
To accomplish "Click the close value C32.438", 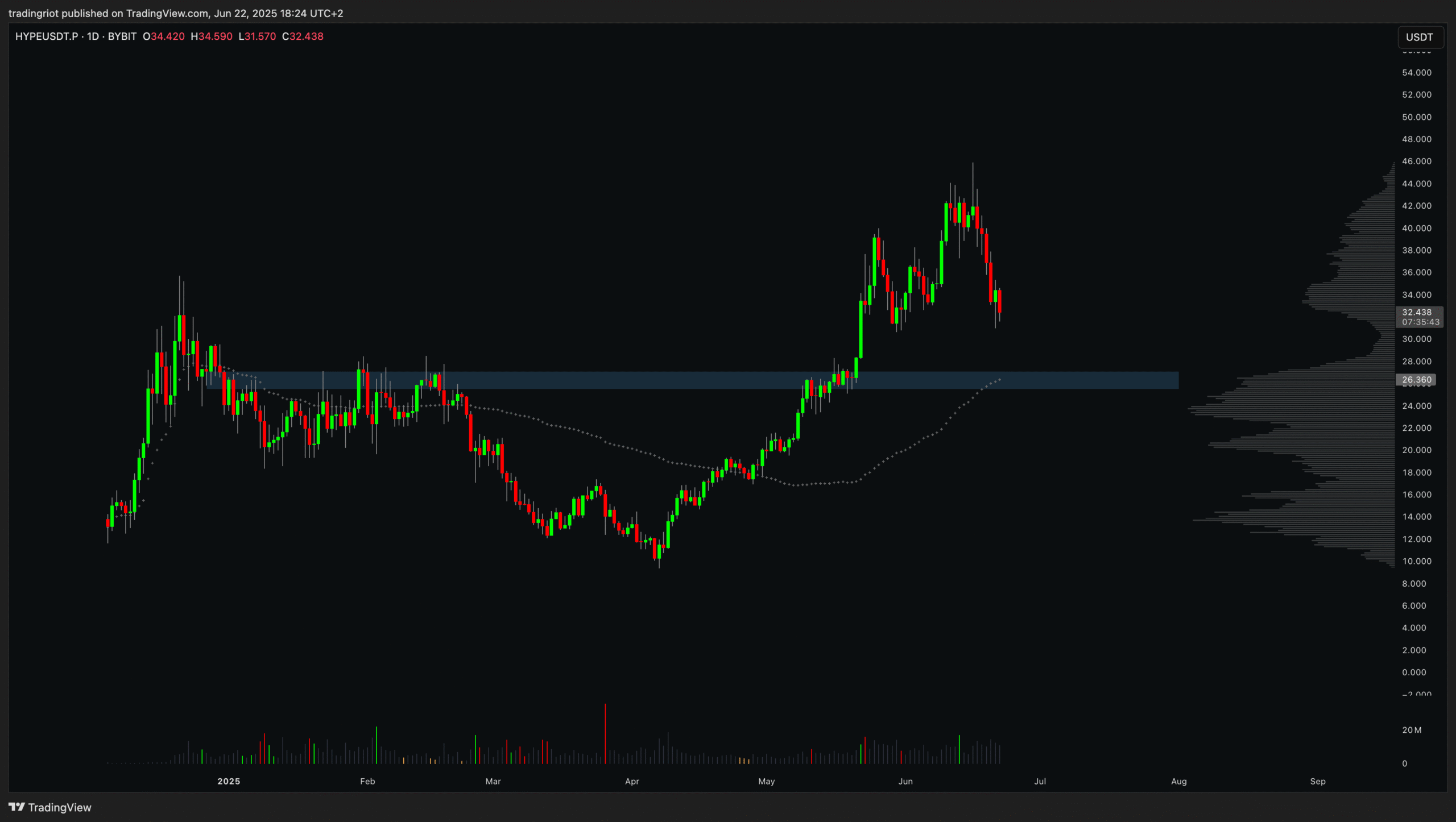I will pyautogui.click(x=303, y=36).
